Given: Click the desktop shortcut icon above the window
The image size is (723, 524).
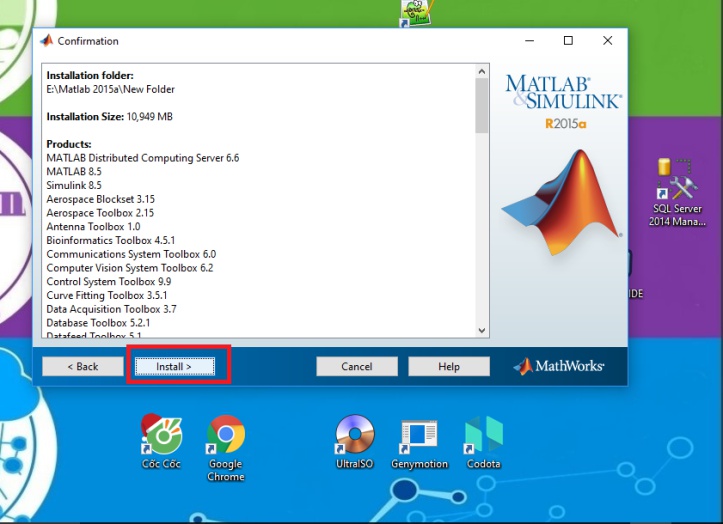Looking at the screenshot, I should pos(416,13).
